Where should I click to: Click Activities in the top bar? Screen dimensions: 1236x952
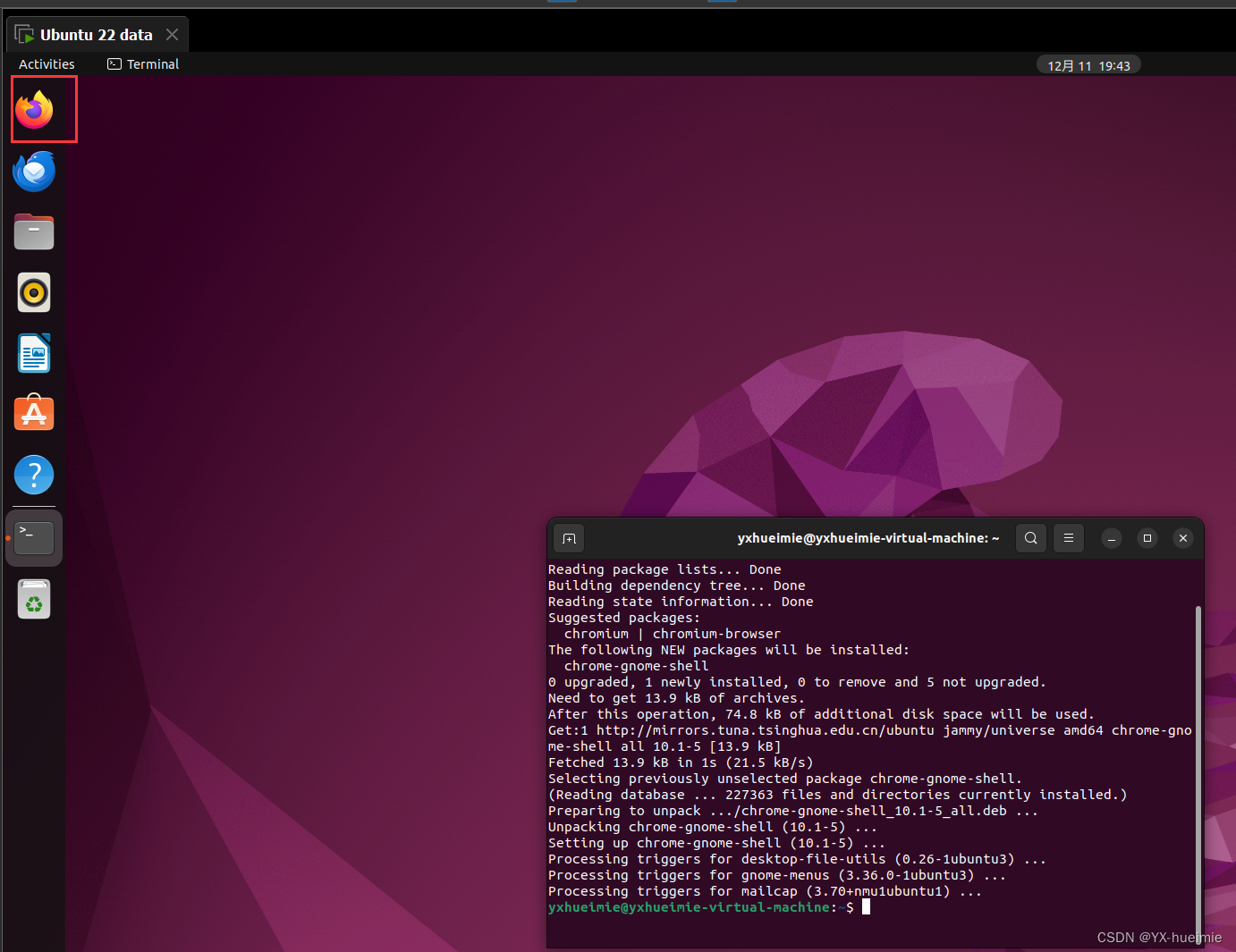46,63
